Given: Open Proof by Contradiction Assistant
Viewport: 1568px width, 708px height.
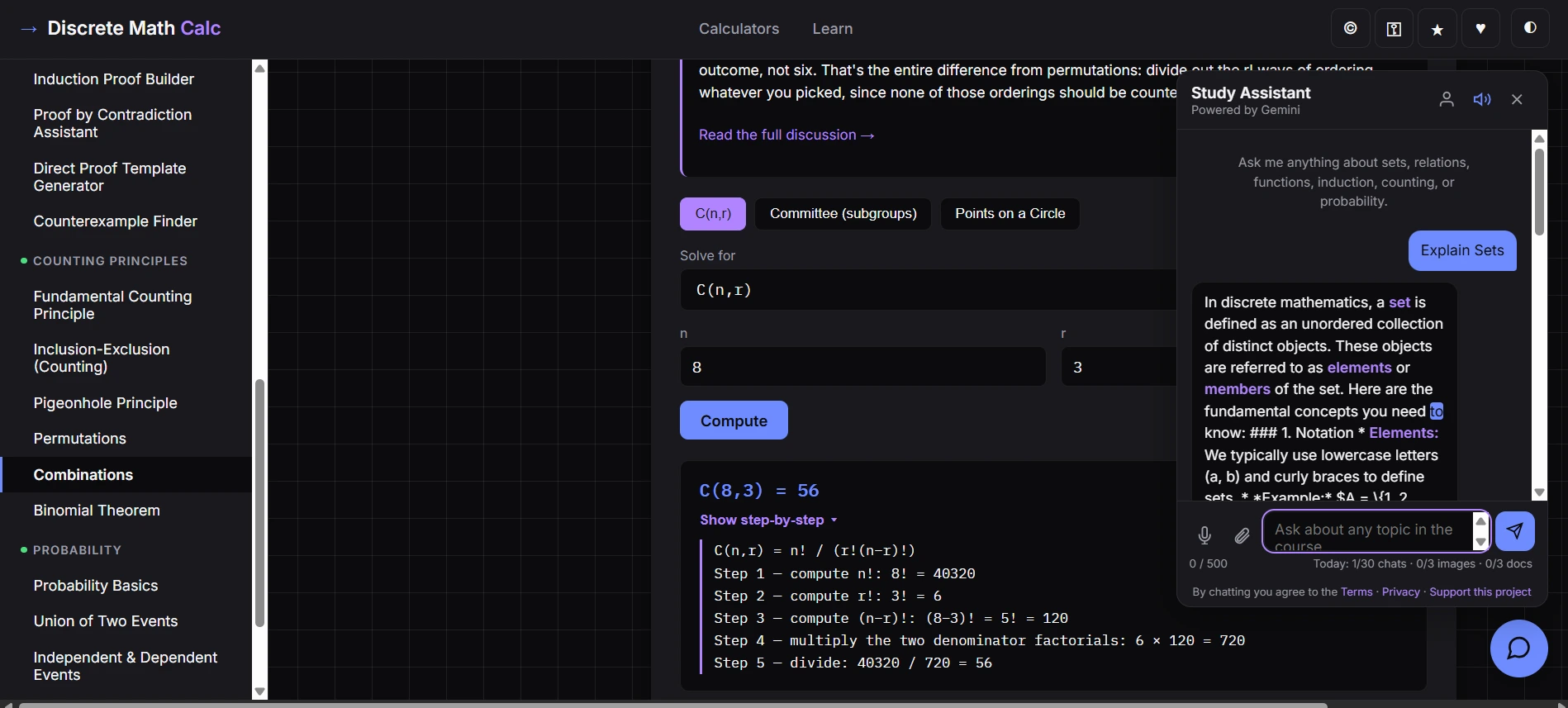Looking at the screenshot, I should 112,123.
